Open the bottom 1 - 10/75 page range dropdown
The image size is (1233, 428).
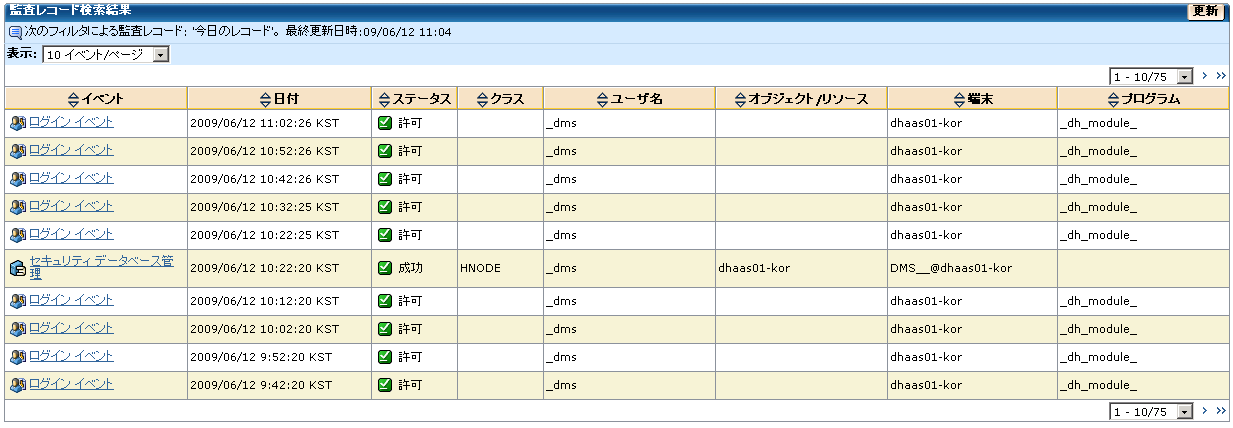tap(1152, 412)
